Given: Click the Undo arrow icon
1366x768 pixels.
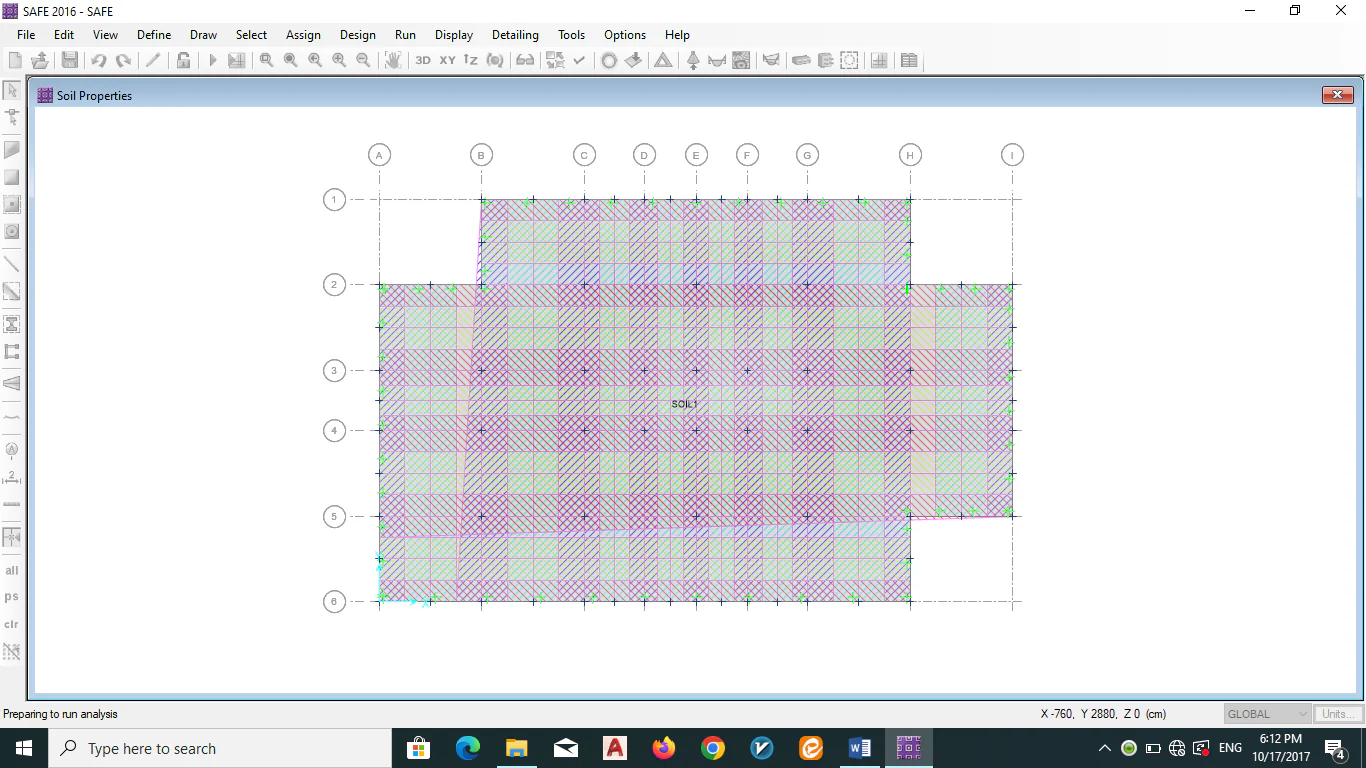Looking at the screenshot, I should 98,60.
